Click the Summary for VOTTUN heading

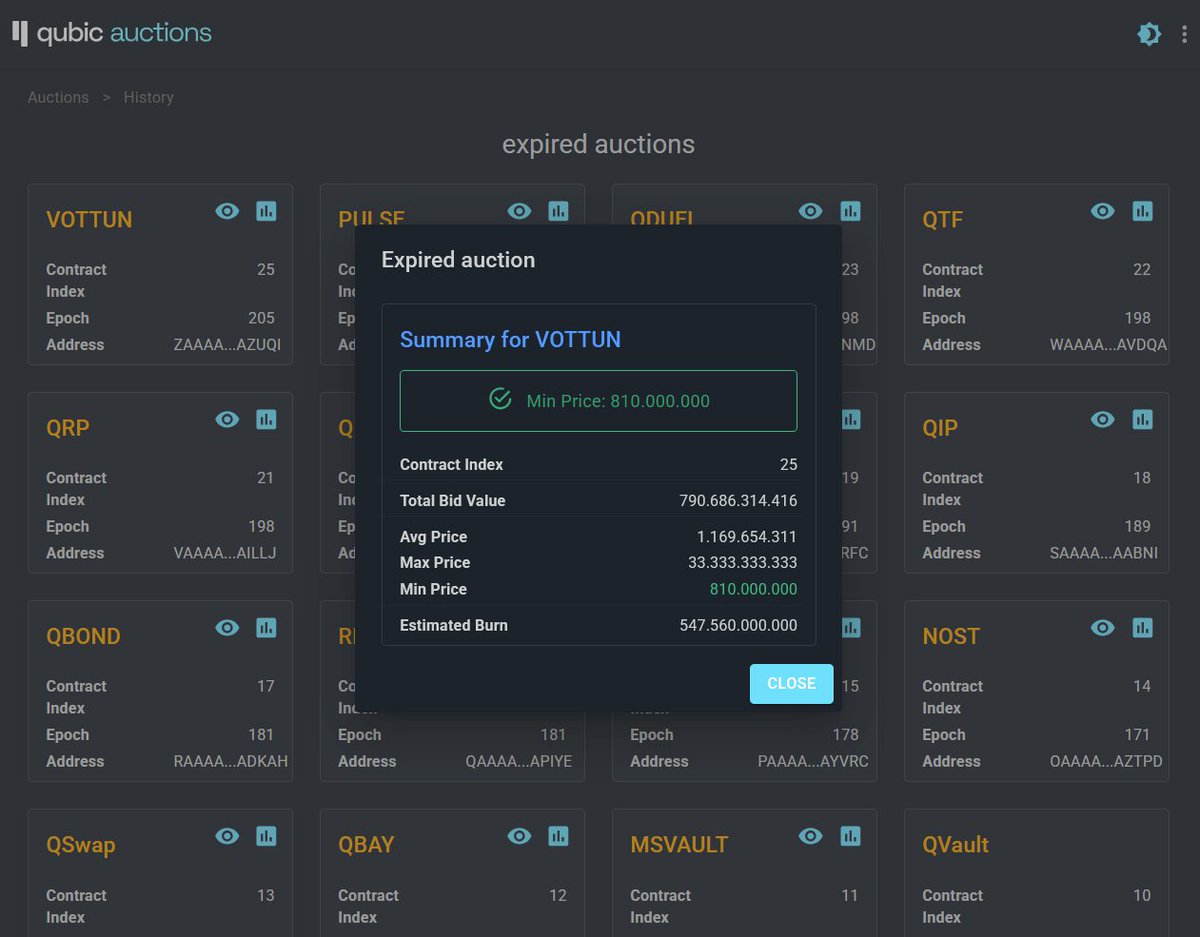pos(510,339)
